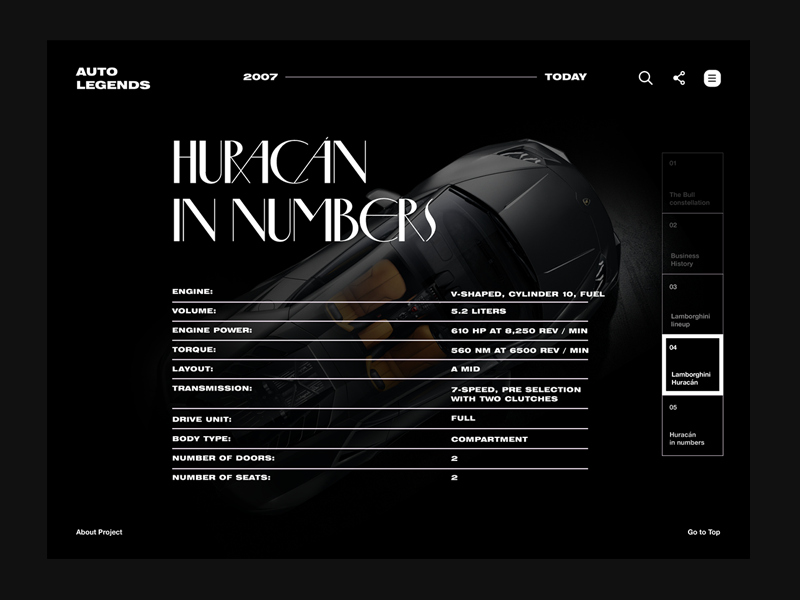Click the 5.2 LITERS value

pos(479,311)
